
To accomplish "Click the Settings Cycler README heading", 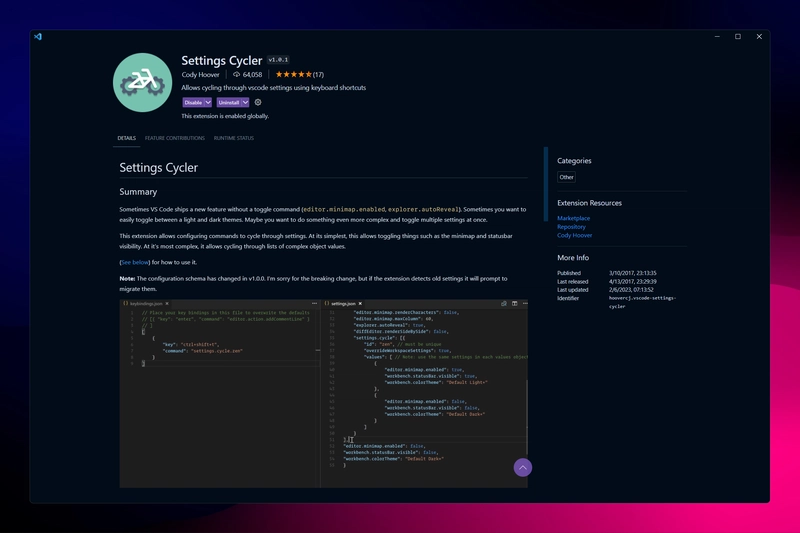I will tap(159, 168).
